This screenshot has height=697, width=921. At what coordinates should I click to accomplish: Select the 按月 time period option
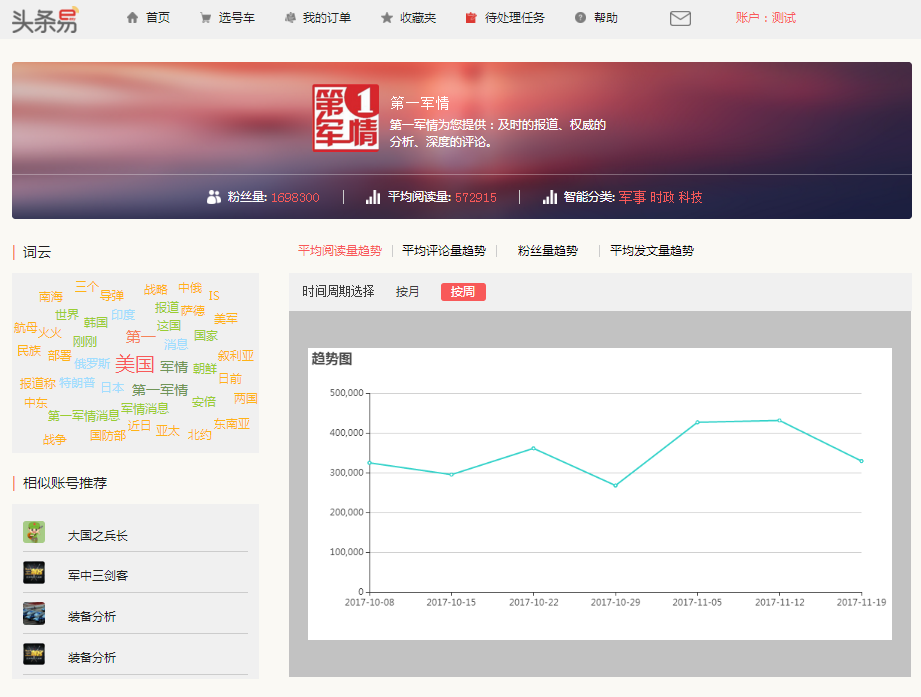point(408,292)
